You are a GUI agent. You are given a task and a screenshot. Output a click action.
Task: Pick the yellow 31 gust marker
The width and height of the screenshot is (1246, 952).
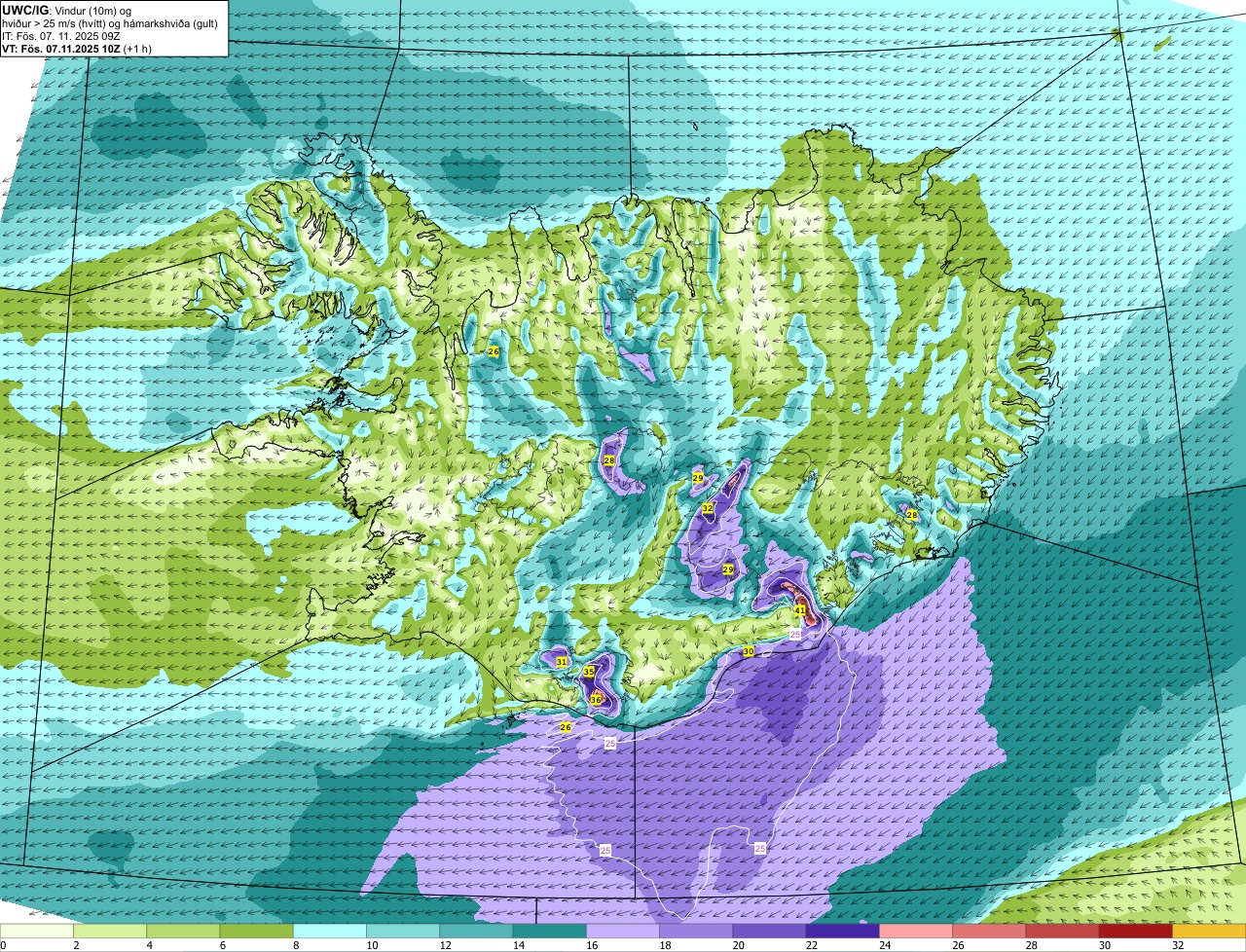(562, 662)
